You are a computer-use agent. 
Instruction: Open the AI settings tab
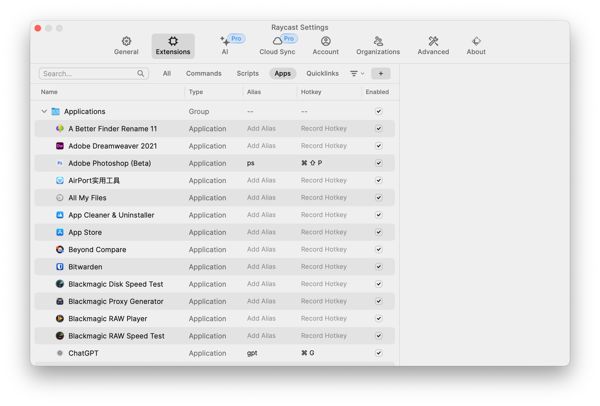pyautogui.click(x=225, y=46)
